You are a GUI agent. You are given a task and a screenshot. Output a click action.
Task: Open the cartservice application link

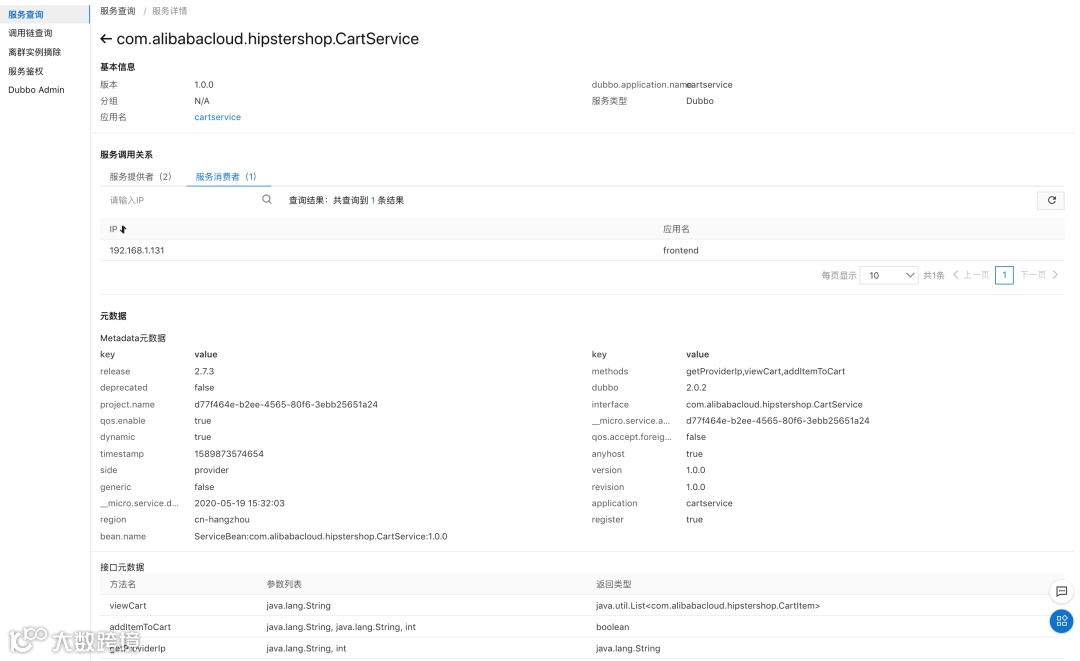click(x=218, y=117)
